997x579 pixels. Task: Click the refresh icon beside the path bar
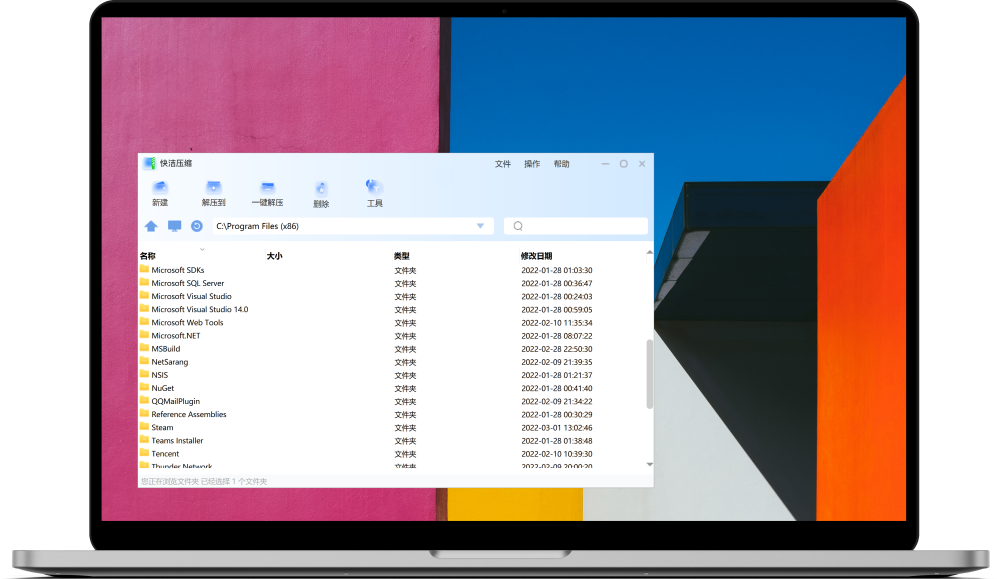pyautogui.click(x=197, y=226)
